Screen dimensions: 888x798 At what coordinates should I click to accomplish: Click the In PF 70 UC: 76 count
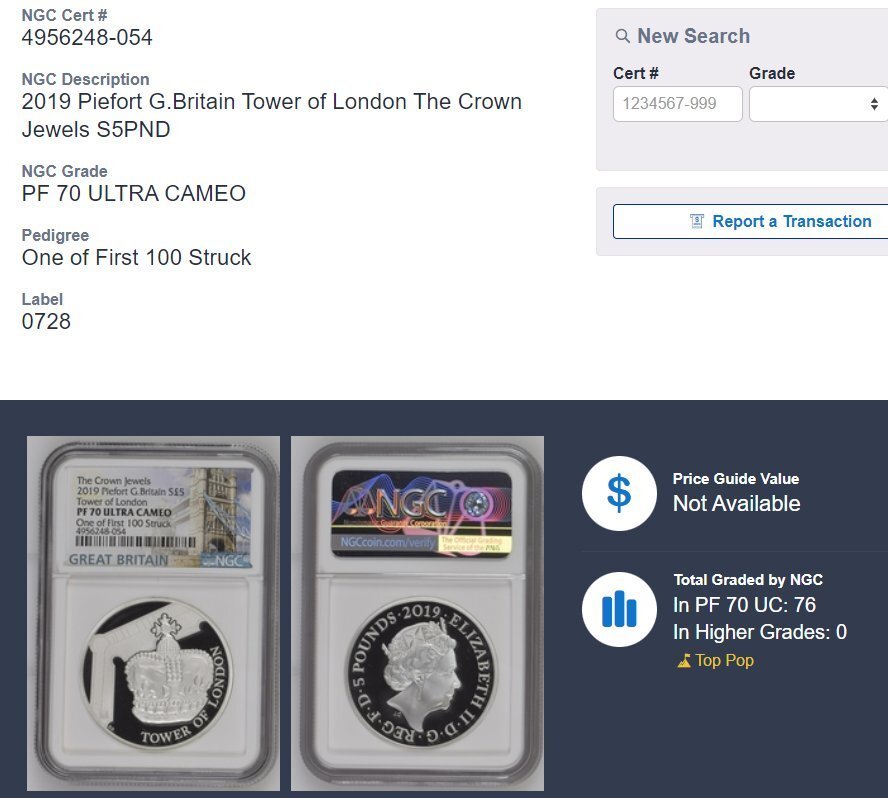click(x=744, y=605)
